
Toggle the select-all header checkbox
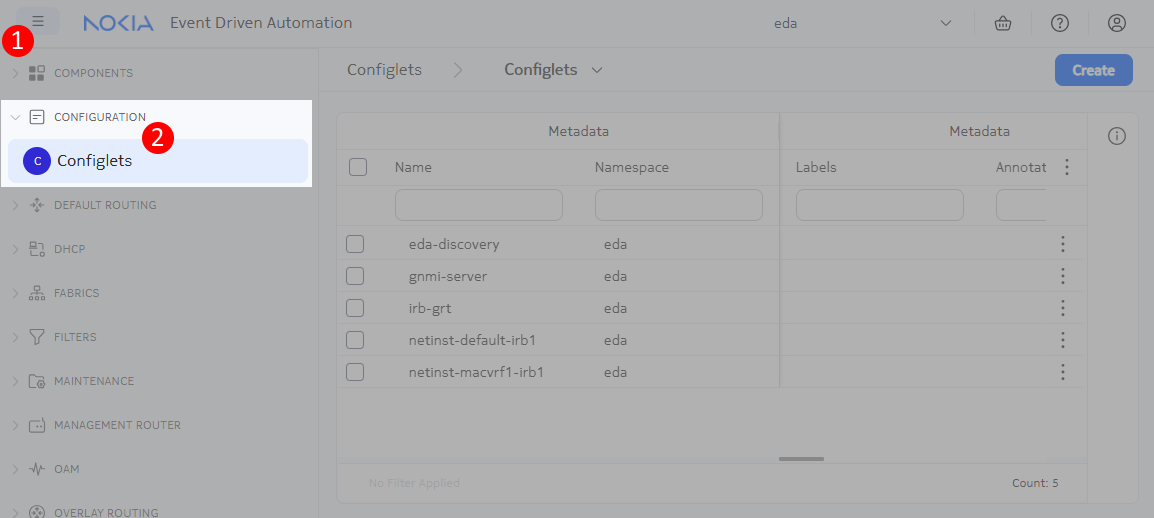coord(358,167)
